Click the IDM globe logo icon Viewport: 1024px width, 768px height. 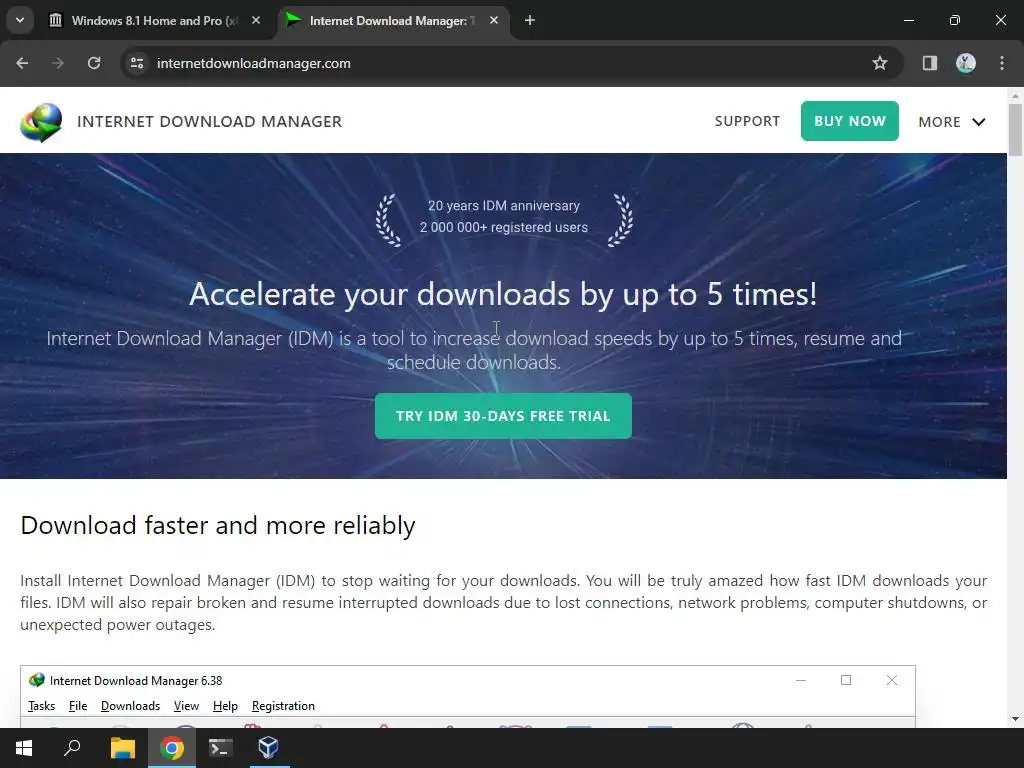pos(41,122)
